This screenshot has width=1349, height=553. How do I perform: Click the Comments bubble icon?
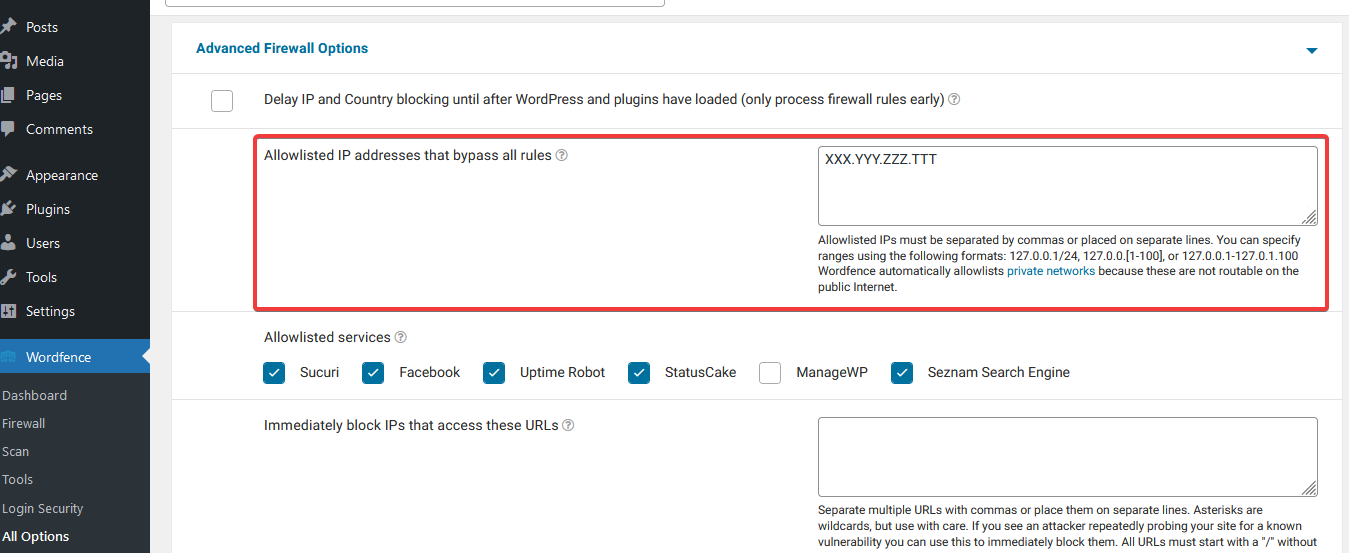pos(7,129)
